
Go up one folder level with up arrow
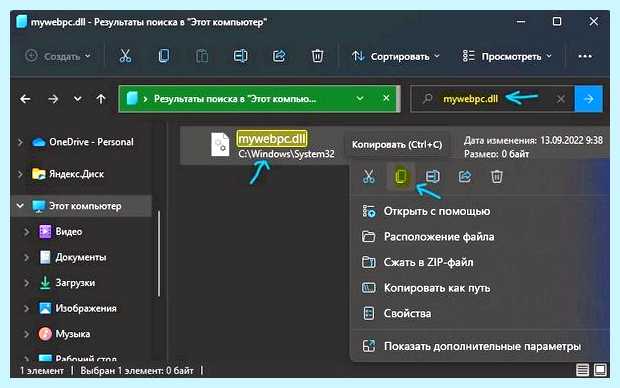[x=101, y=98]
